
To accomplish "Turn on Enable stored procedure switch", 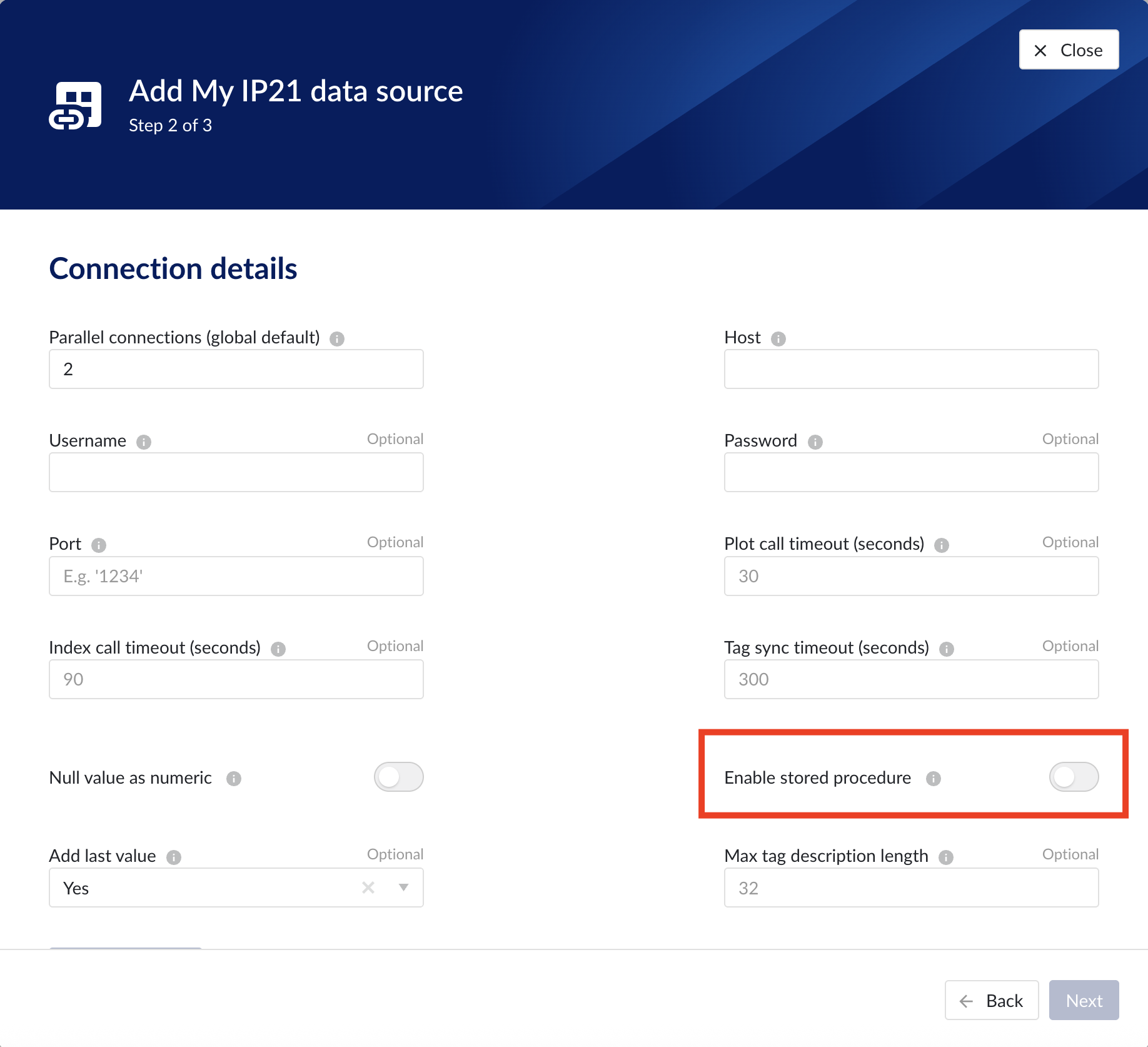I will (x=1074, y=777).
